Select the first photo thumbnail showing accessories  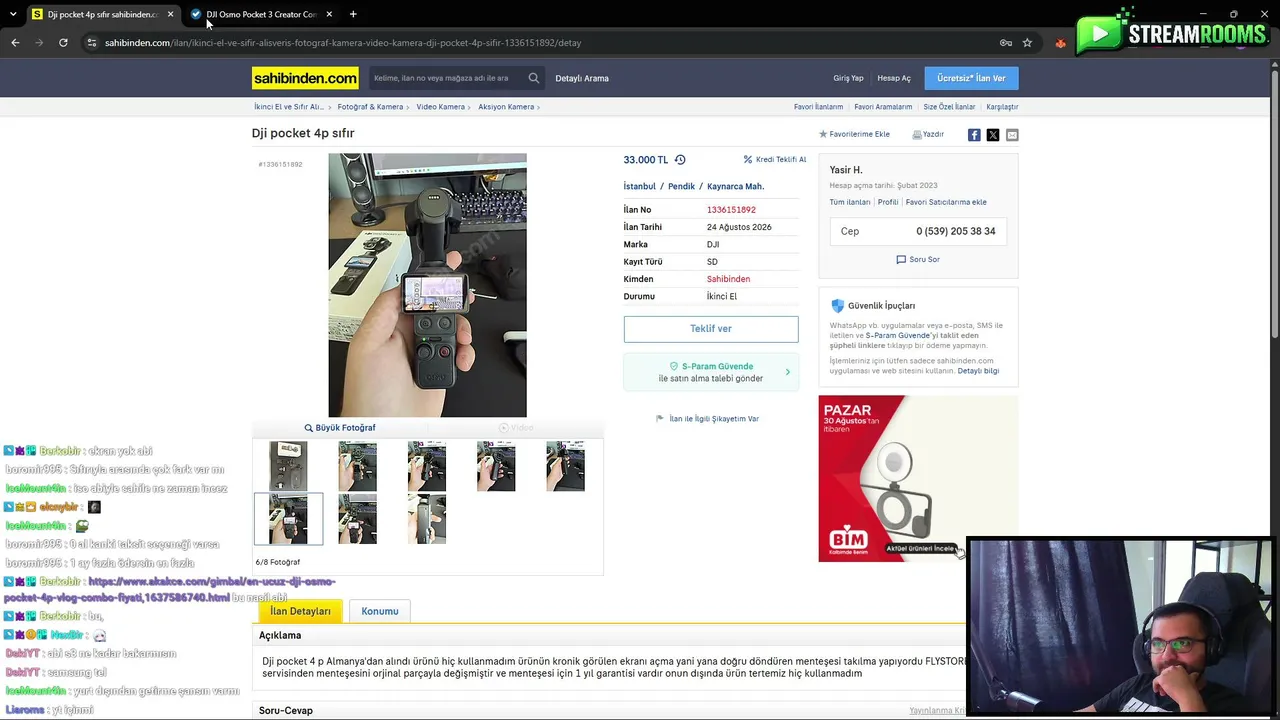[x=288, y=467]
